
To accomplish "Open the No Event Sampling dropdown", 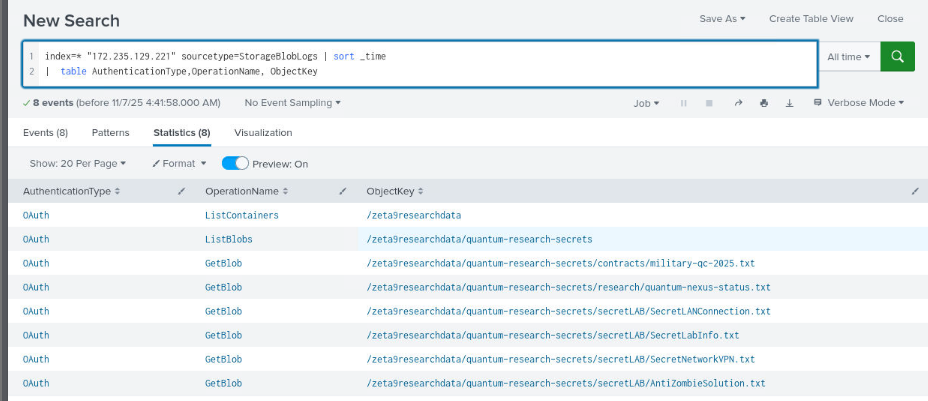I will tap(292, 103).
